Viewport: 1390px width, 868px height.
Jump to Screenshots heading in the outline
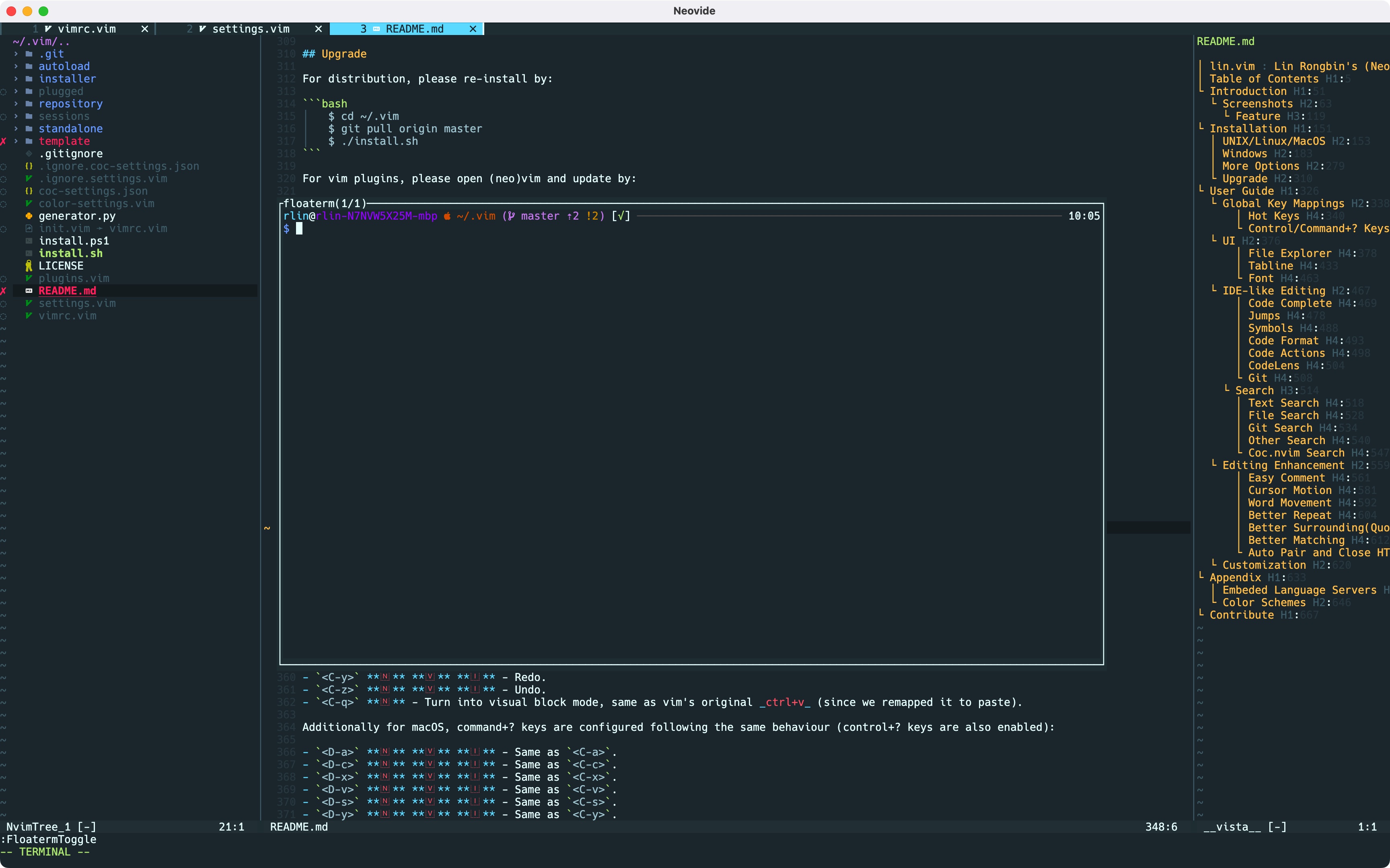pyautogui.click(x=1257, y=104)
